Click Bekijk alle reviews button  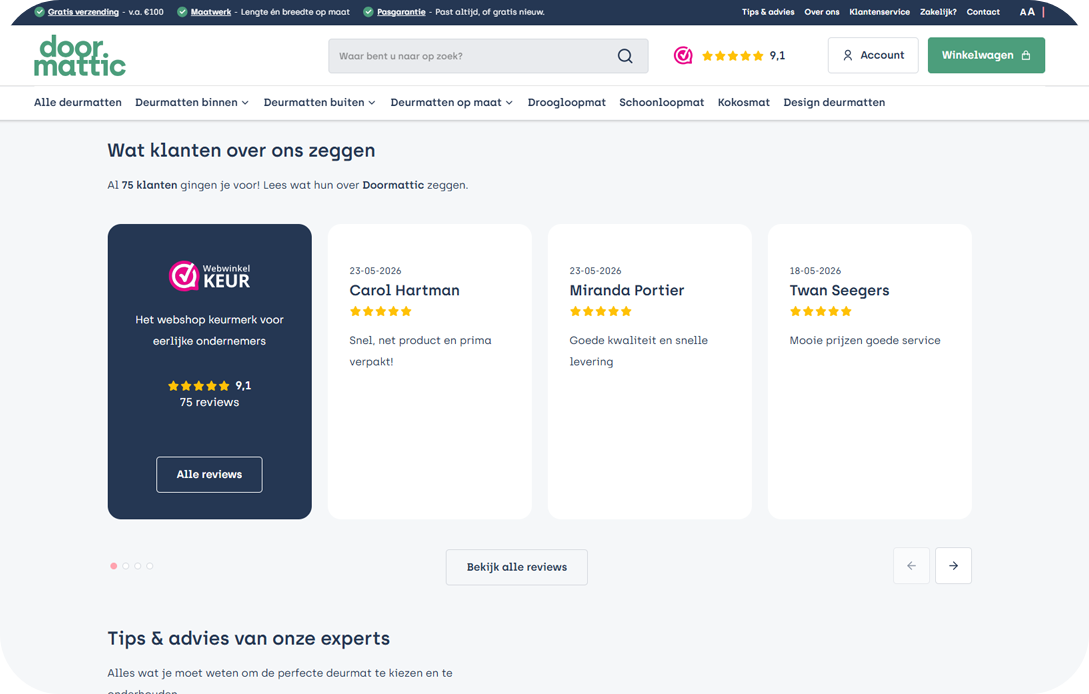coord(517,567)
